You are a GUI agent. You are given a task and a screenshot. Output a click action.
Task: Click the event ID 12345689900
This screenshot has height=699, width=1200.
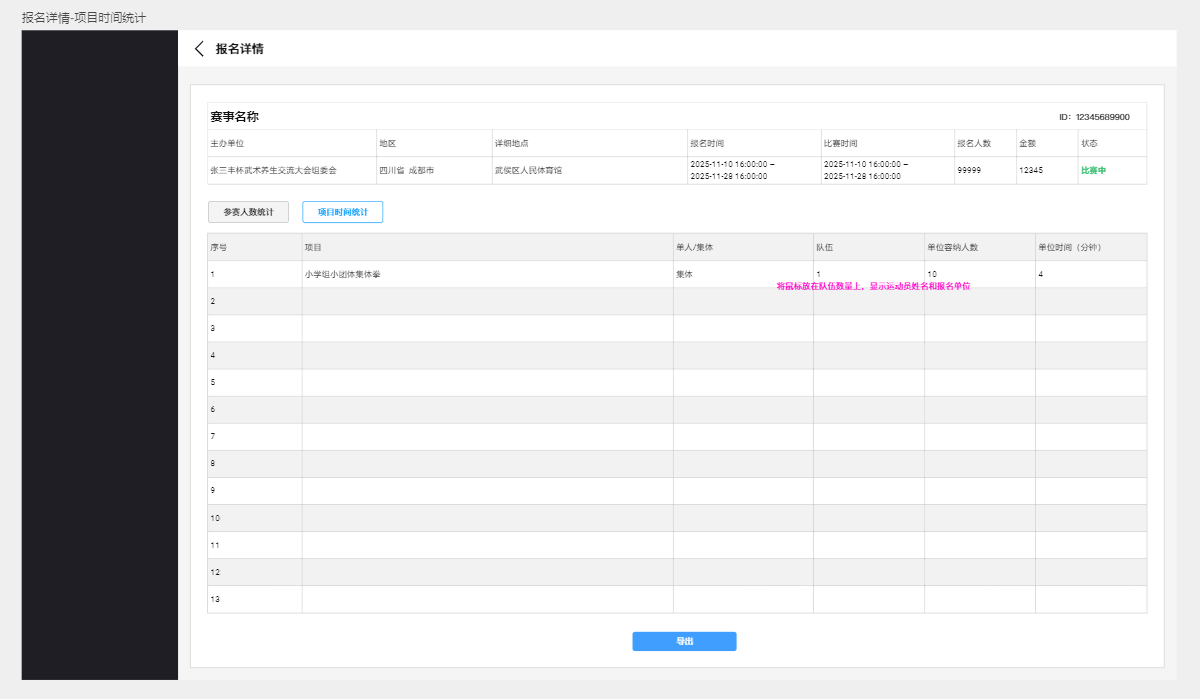(x=1094, y=117)
